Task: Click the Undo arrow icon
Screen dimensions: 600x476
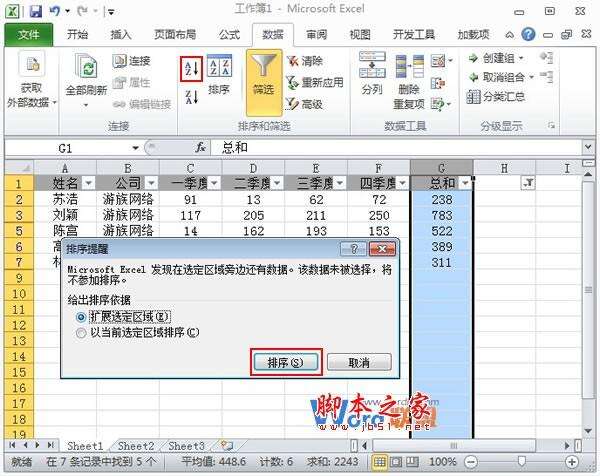Action: (54, 11)
